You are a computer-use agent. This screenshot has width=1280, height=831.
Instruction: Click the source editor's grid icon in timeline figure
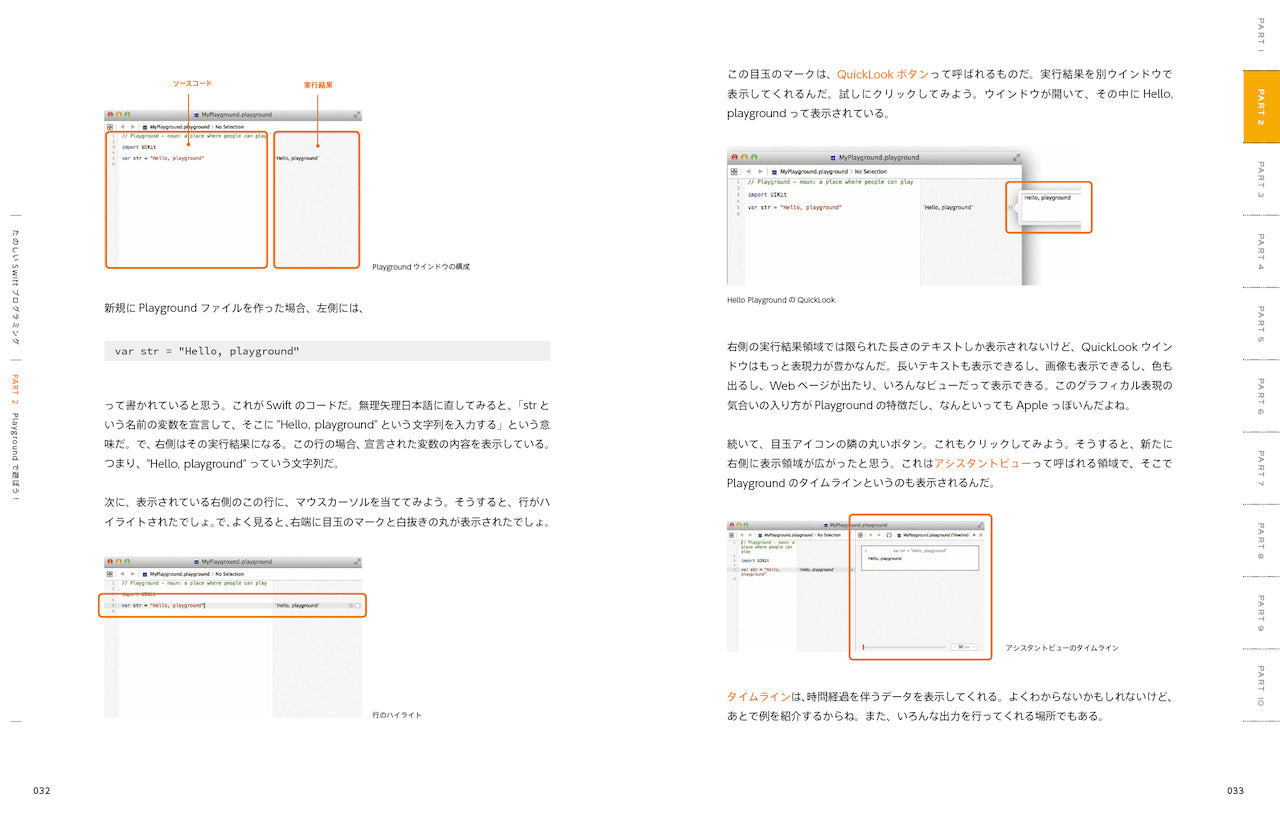pyautogui.click(x=731, y=535)
